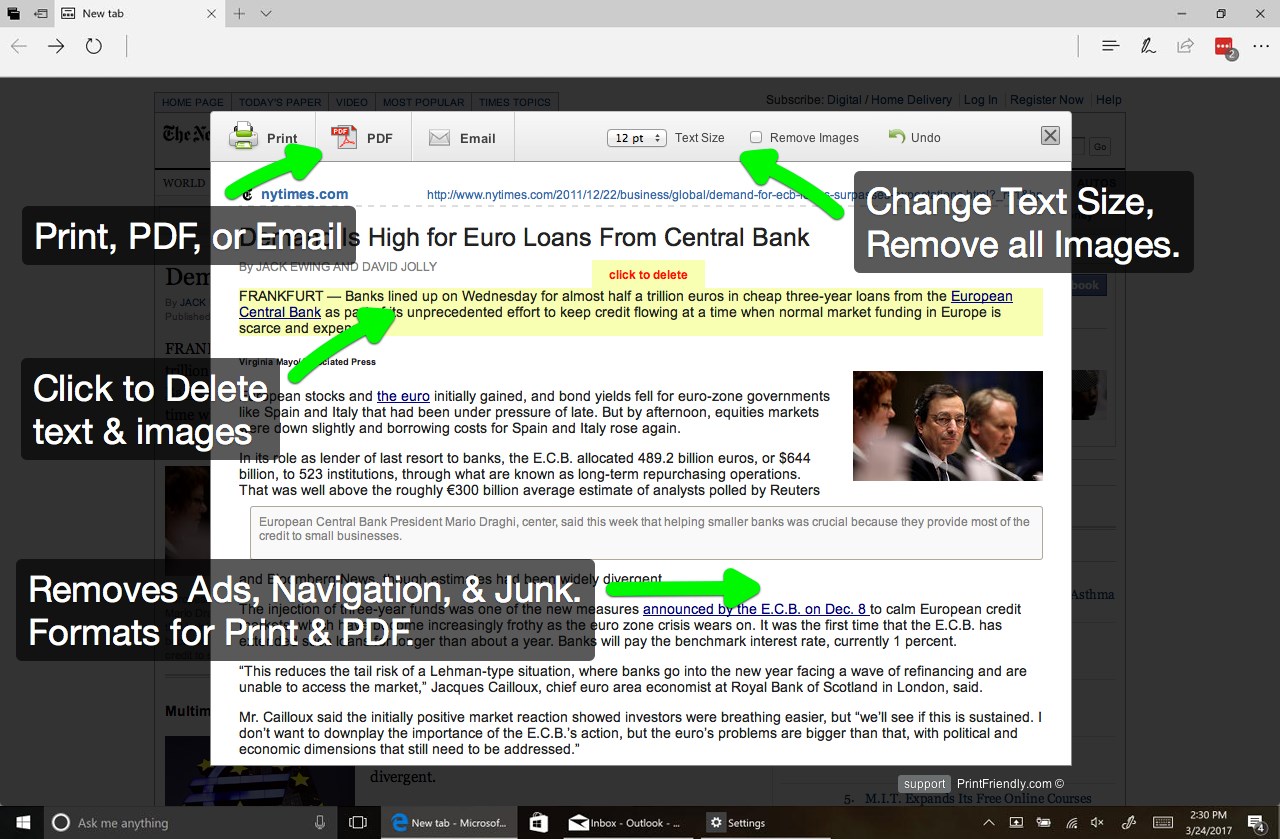Image resolution: width=1280 pixels, height=839 pixels.
Task: Refresh the page in Edge
Action: point(95,46)
